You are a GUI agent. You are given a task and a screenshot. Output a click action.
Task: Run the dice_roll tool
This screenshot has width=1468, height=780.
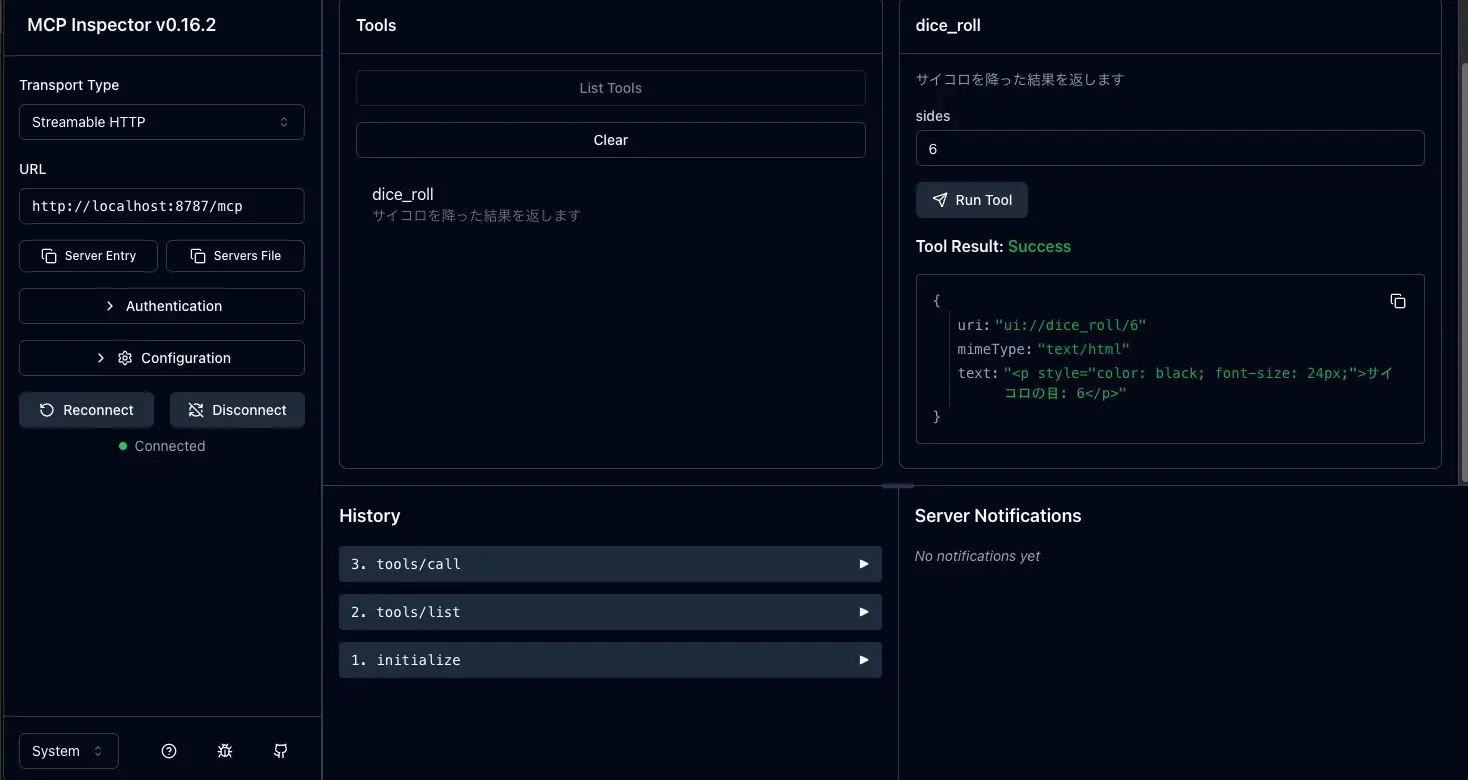point(972,200)
